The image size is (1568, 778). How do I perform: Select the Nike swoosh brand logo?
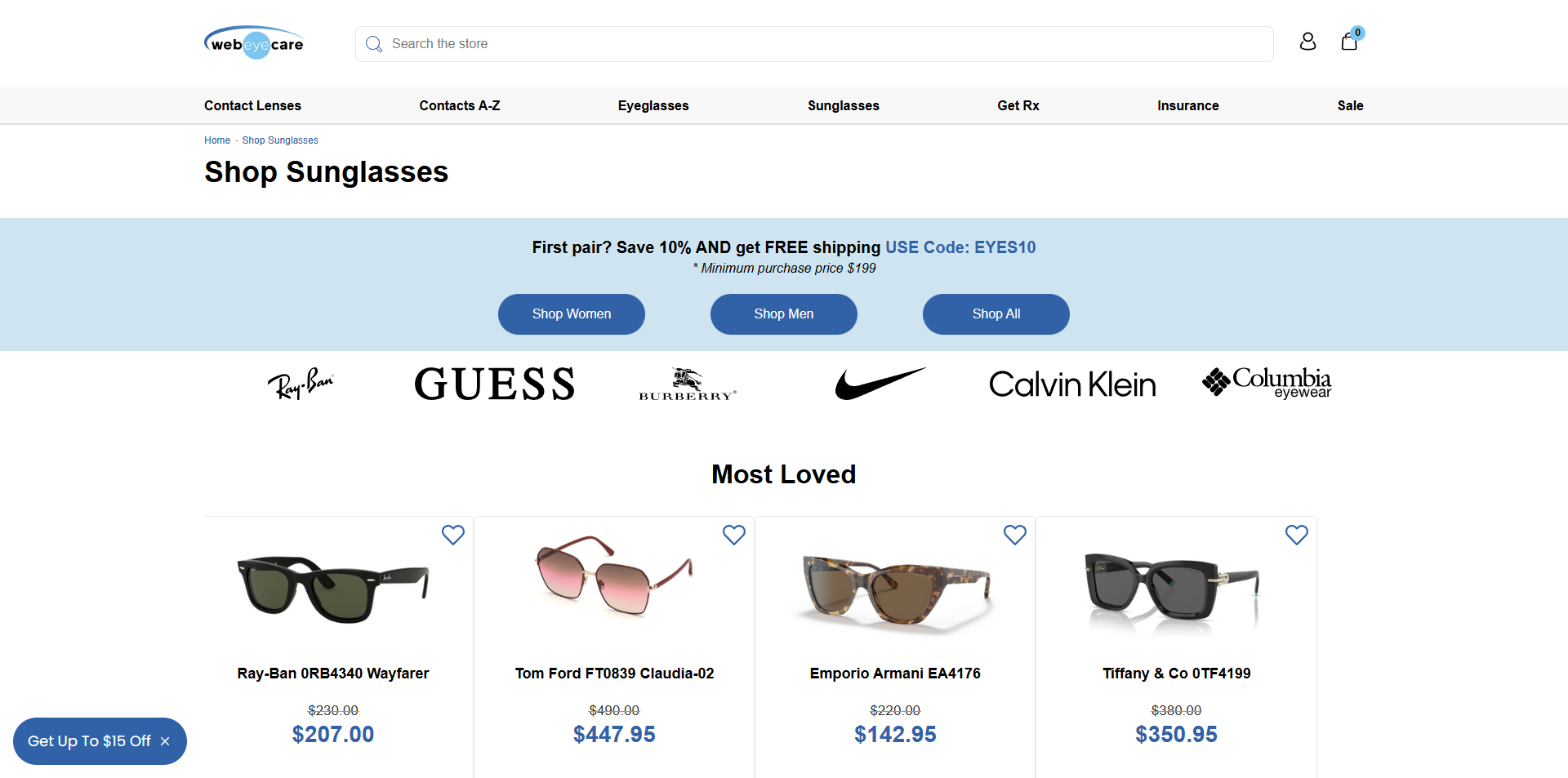coord(880,383)
